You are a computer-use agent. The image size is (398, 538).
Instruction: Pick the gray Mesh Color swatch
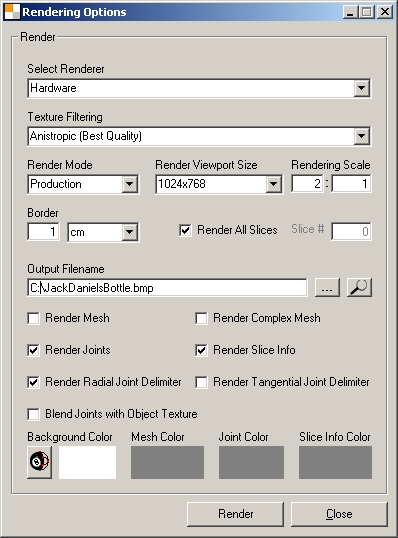(167, 462)
